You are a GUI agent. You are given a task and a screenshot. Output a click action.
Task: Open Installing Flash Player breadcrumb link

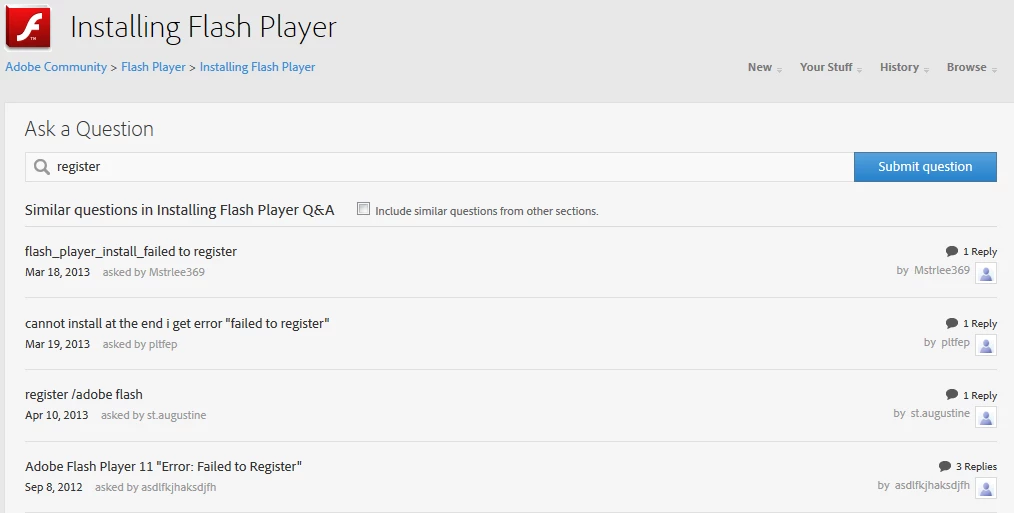click(x=257, y=67)
